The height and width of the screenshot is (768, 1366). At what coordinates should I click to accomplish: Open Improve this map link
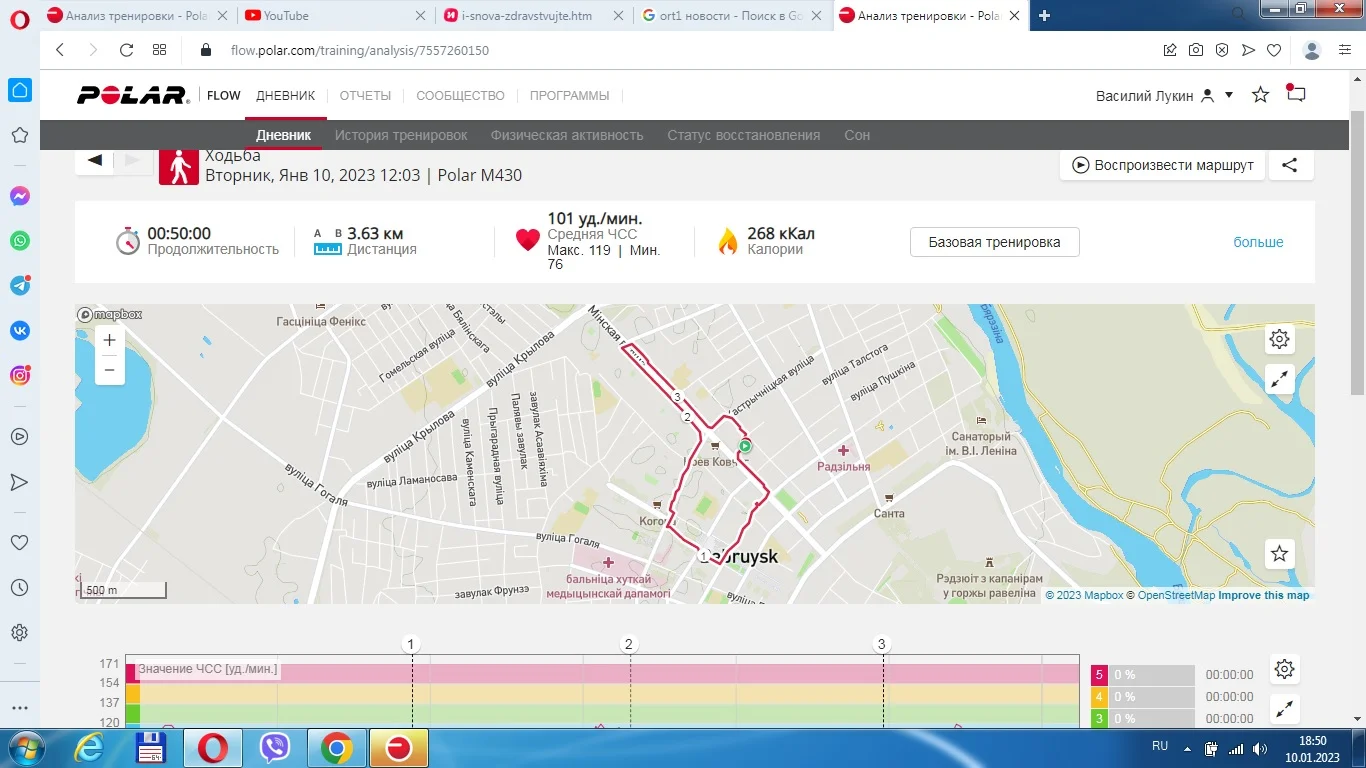1263,595
